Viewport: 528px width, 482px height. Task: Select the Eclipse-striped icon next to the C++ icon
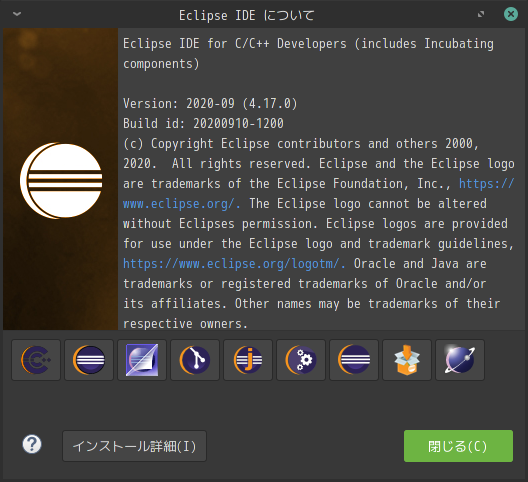[x=89, y=360]
